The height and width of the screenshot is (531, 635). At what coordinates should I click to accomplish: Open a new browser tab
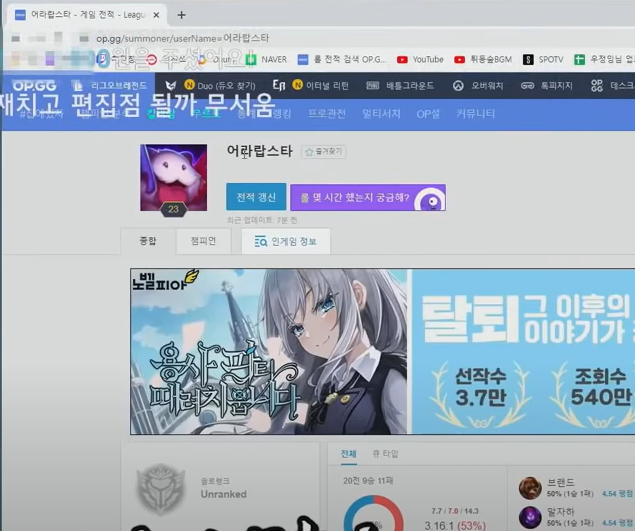(181, 15)
